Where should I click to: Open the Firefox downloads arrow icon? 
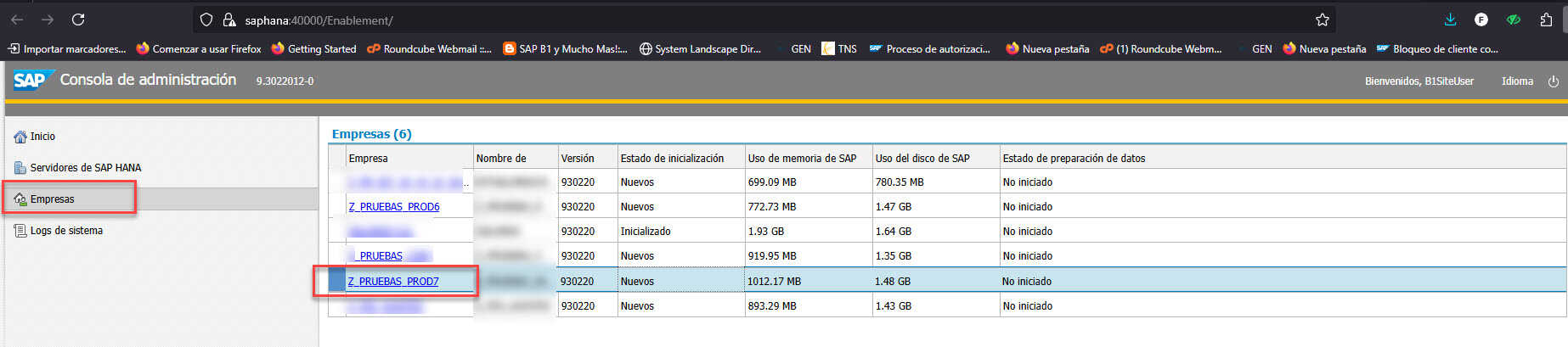[x=1450, y=20]
